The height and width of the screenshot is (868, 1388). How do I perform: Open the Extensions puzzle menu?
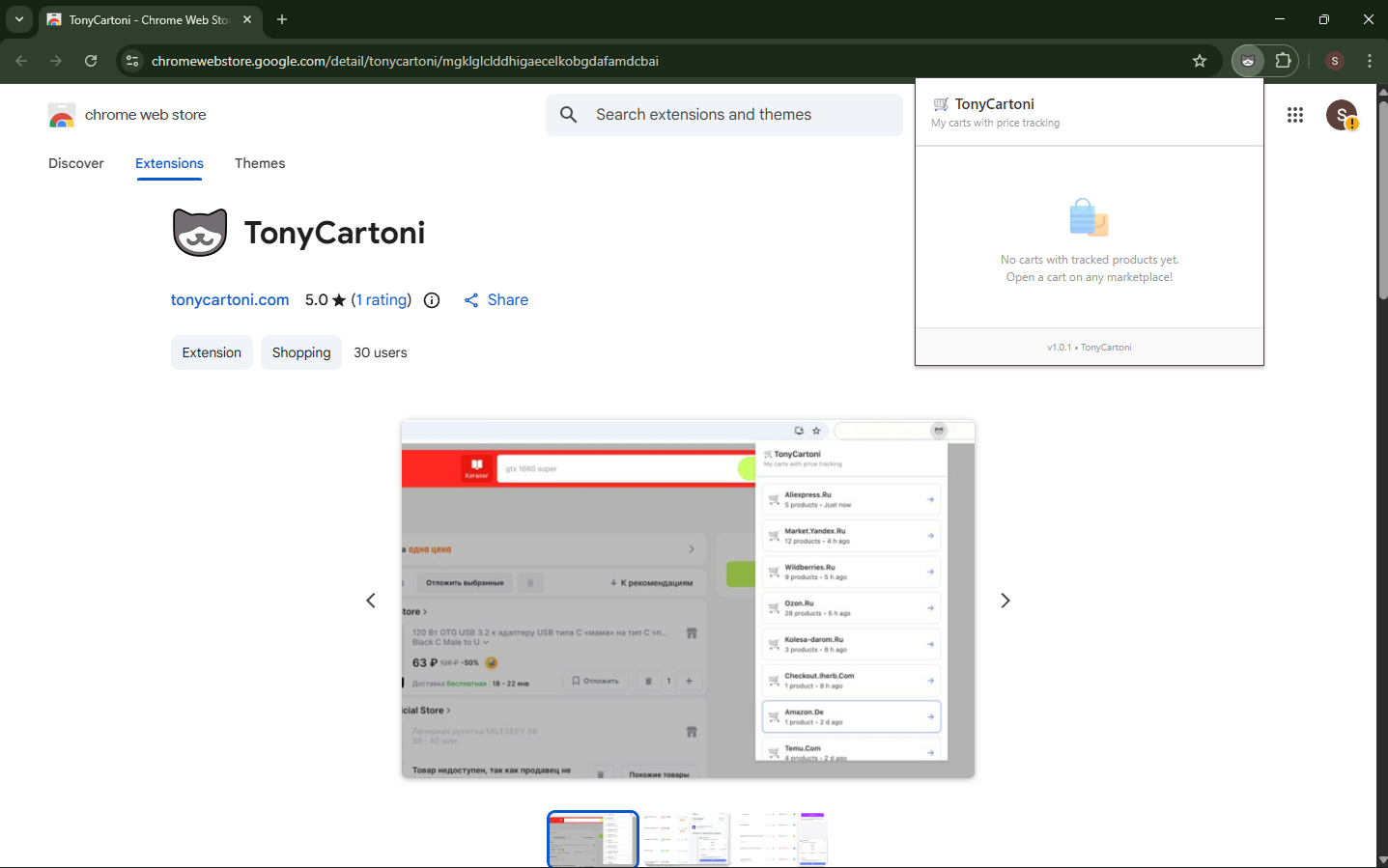click(x=1283, y=61)
